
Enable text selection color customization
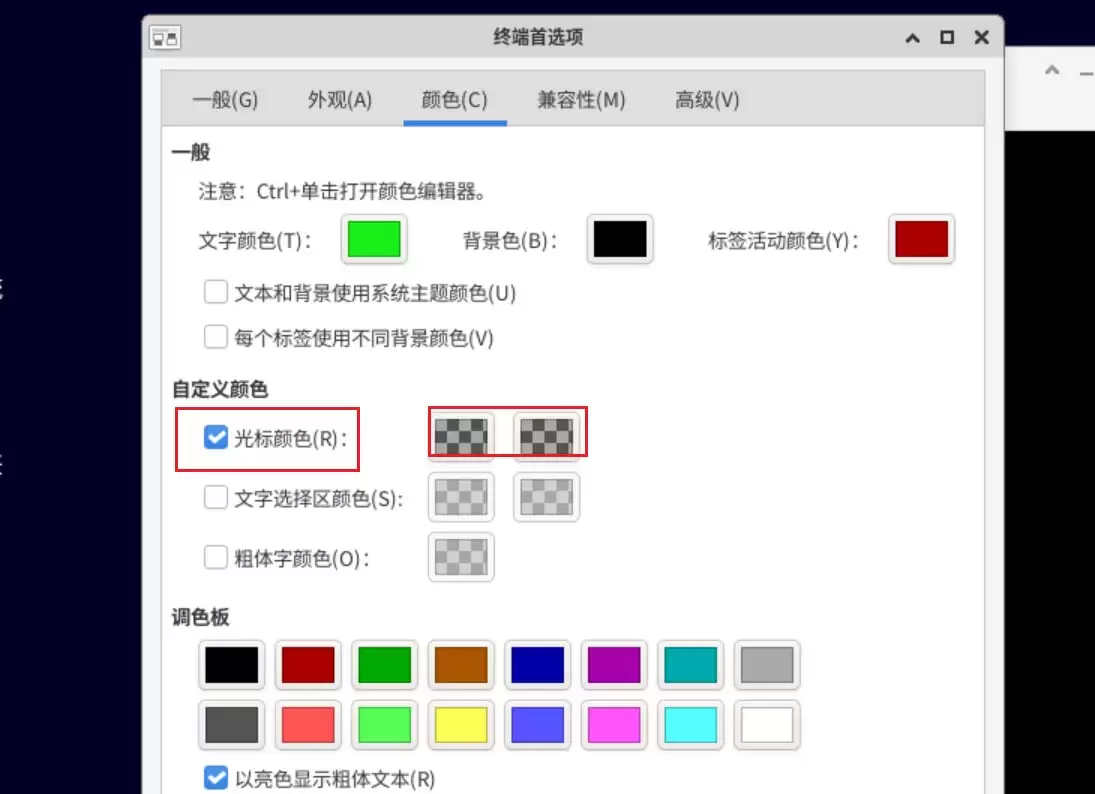point(216,497)
